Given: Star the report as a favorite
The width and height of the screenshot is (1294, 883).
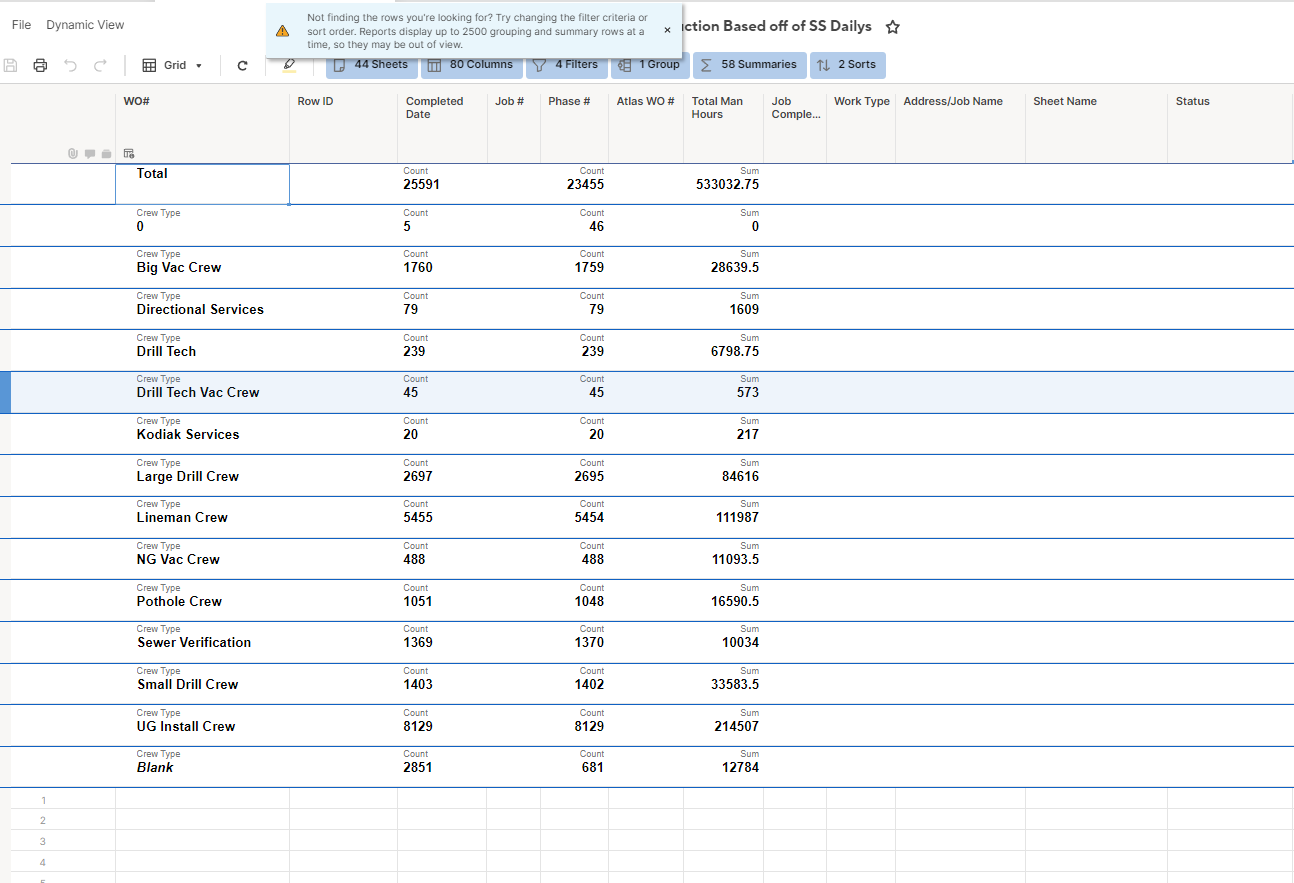Looking at the screenshot, I should click(x=893, y=27).
